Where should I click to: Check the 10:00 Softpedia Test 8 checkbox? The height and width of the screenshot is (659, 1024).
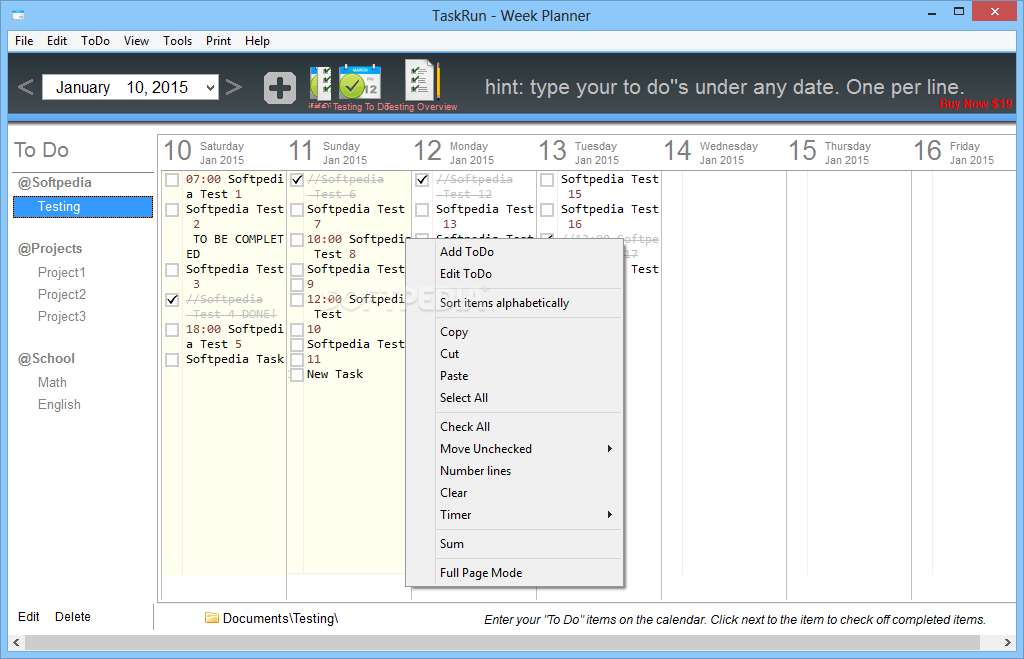[297, 240]
